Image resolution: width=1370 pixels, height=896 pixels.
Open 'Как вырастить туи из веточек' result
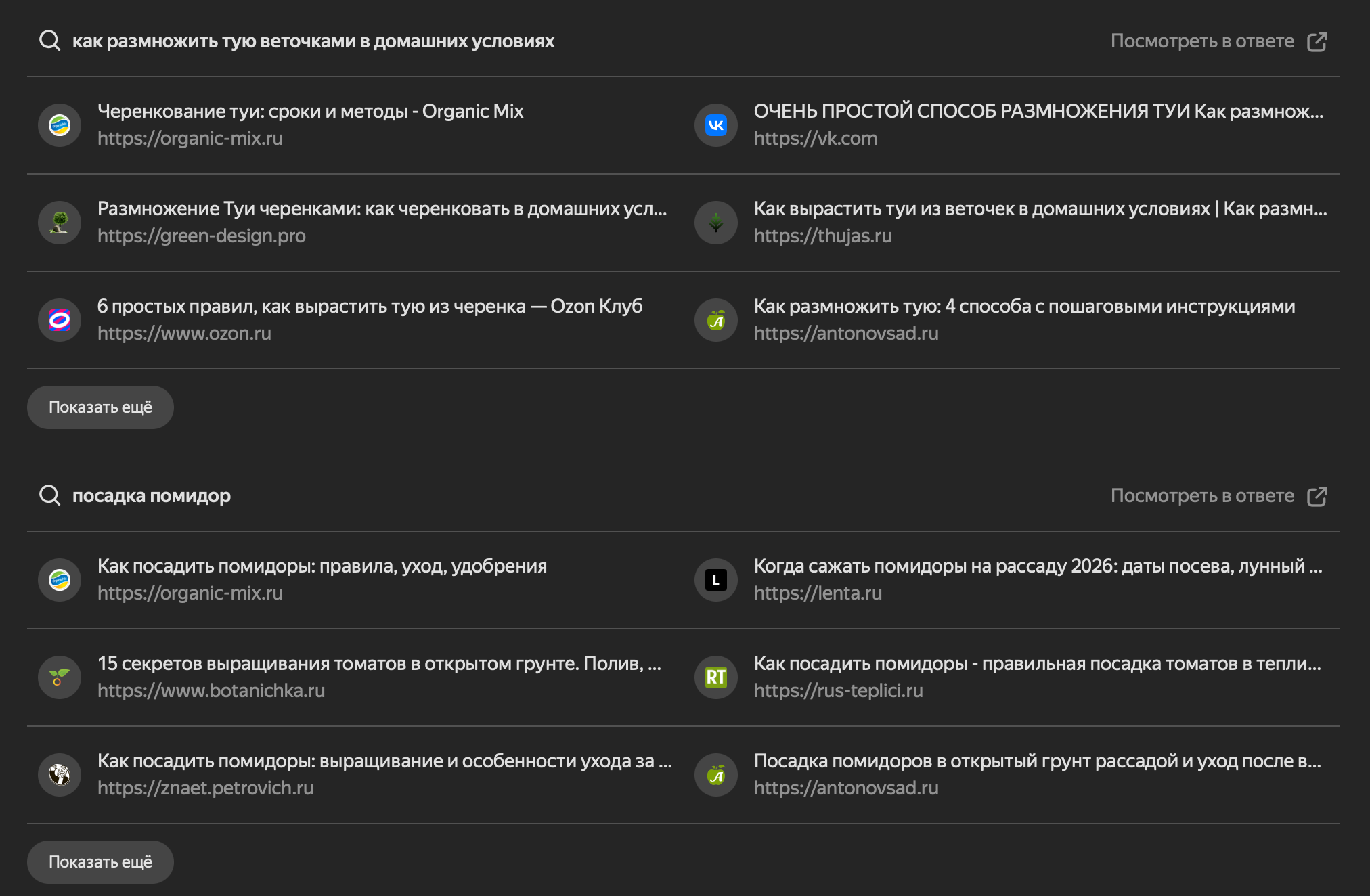(x=1040, y=208)
